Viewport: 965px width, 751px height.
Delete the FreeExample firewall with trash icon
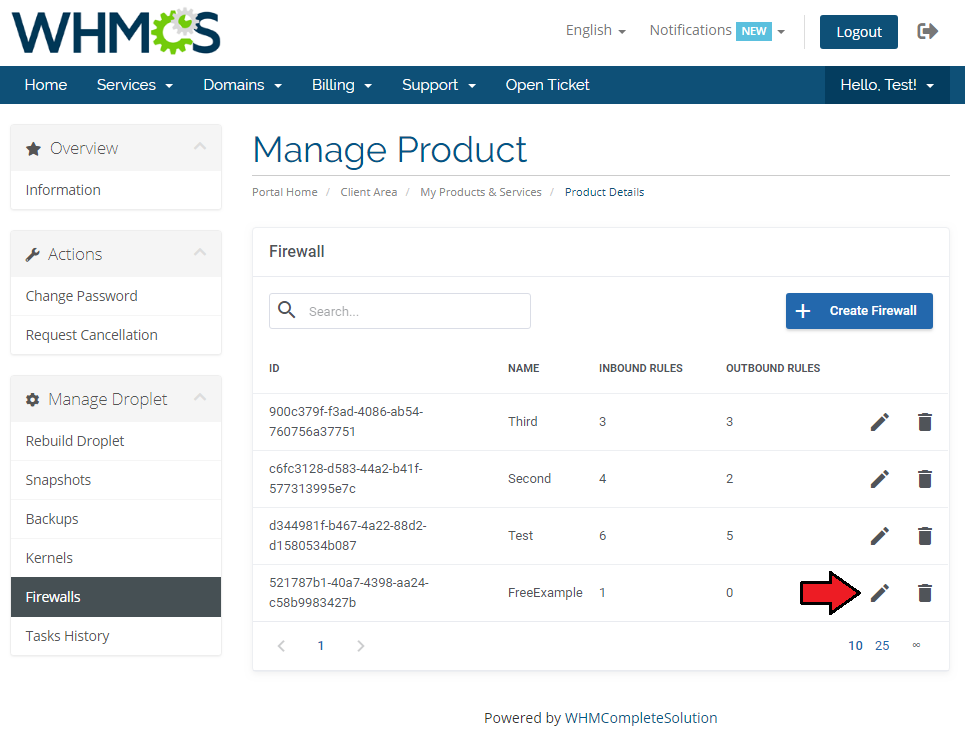pos(924,593)
